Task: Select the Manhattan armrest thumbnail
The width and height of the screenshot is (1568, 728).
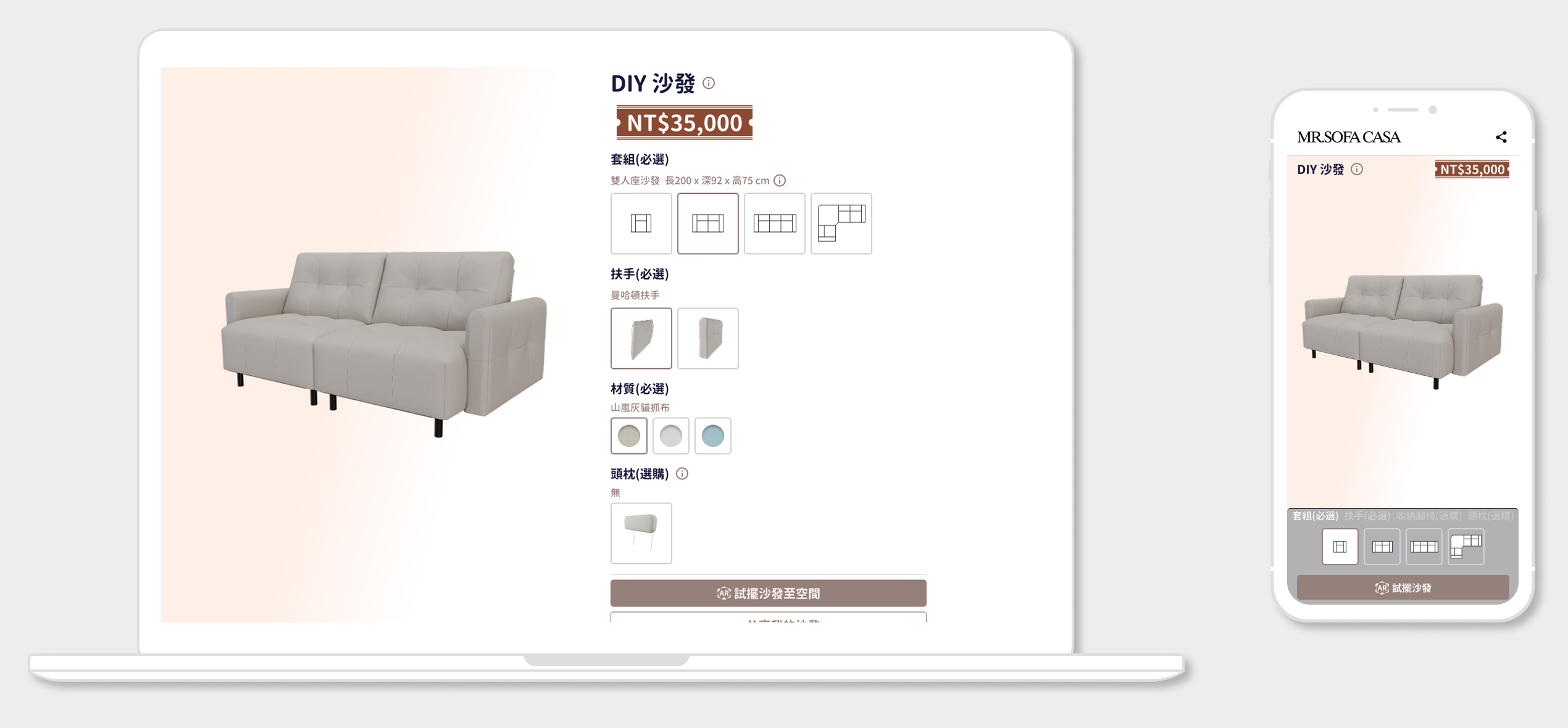Action: click(641, 338)
